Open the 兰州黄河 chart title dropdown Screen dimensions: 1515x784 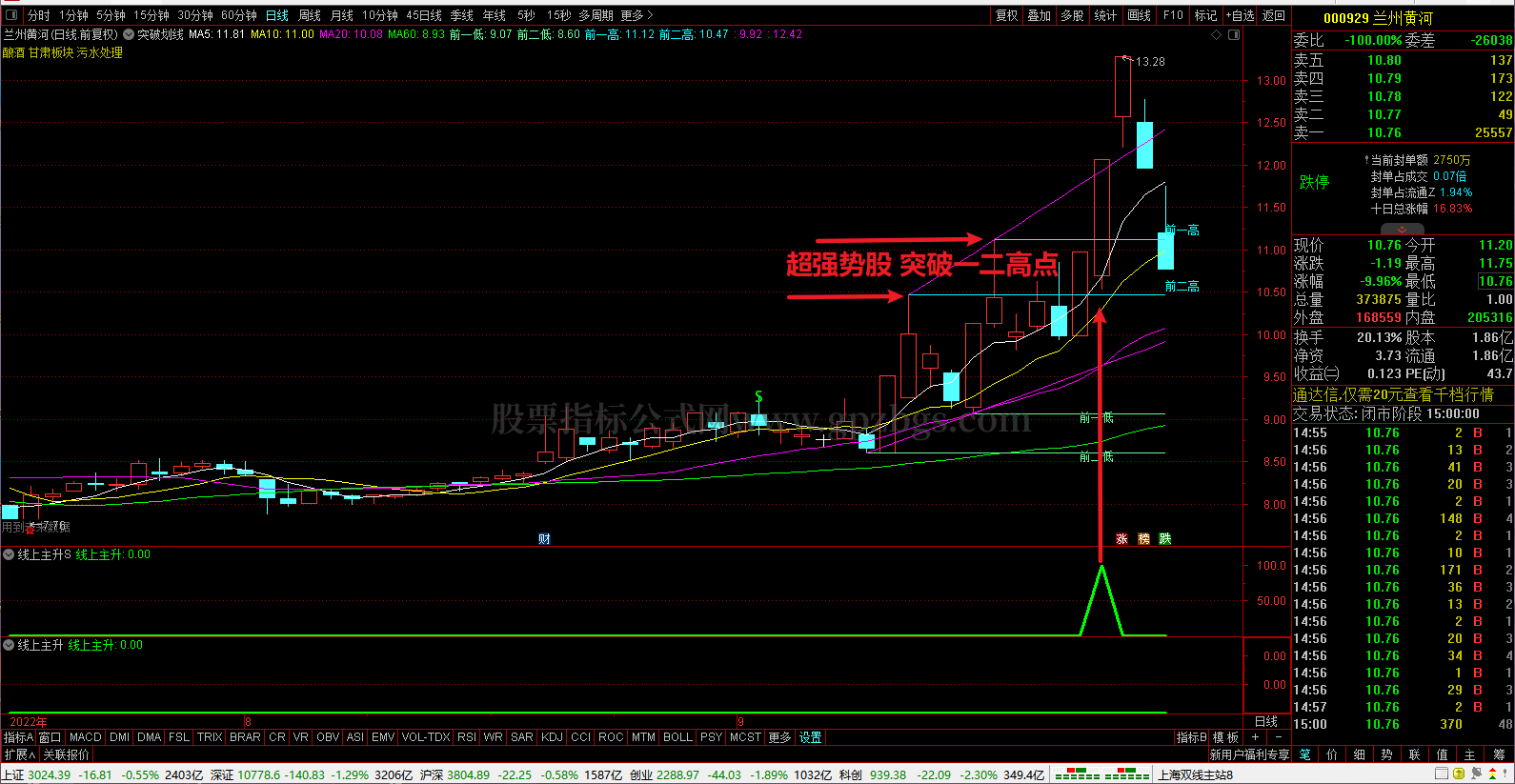(61, 34)
